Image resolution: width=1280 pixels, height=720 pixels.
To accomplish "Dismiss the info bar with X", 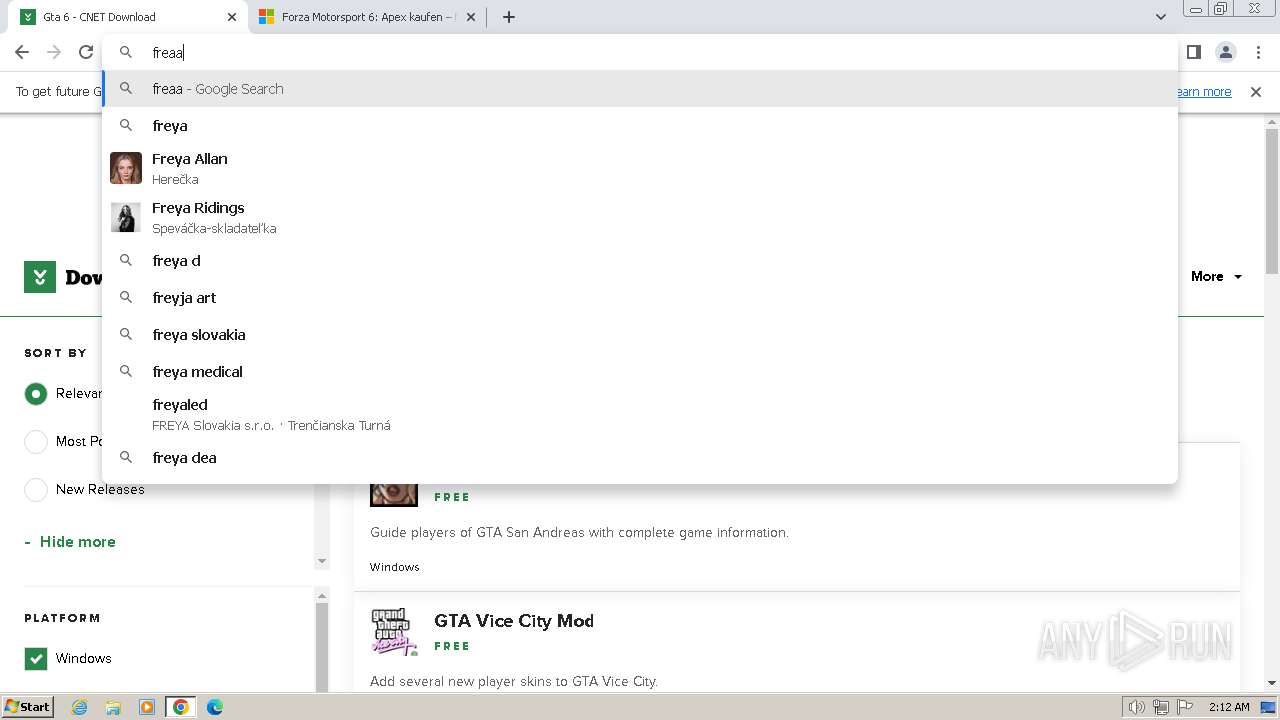I will click(1256, 91).
